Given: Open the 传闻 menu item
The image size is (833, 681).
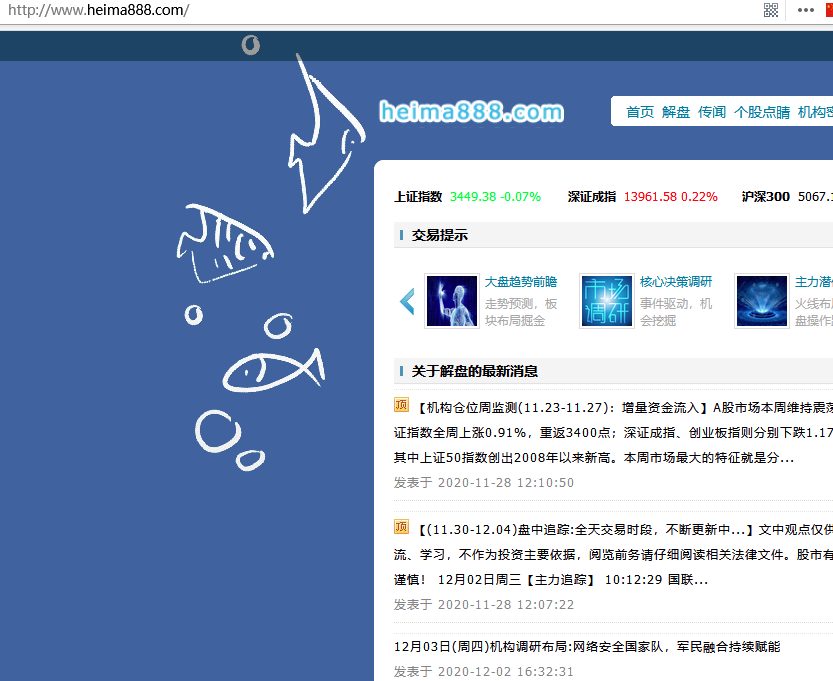Looking at the screenshot, I should coord(711,111).
